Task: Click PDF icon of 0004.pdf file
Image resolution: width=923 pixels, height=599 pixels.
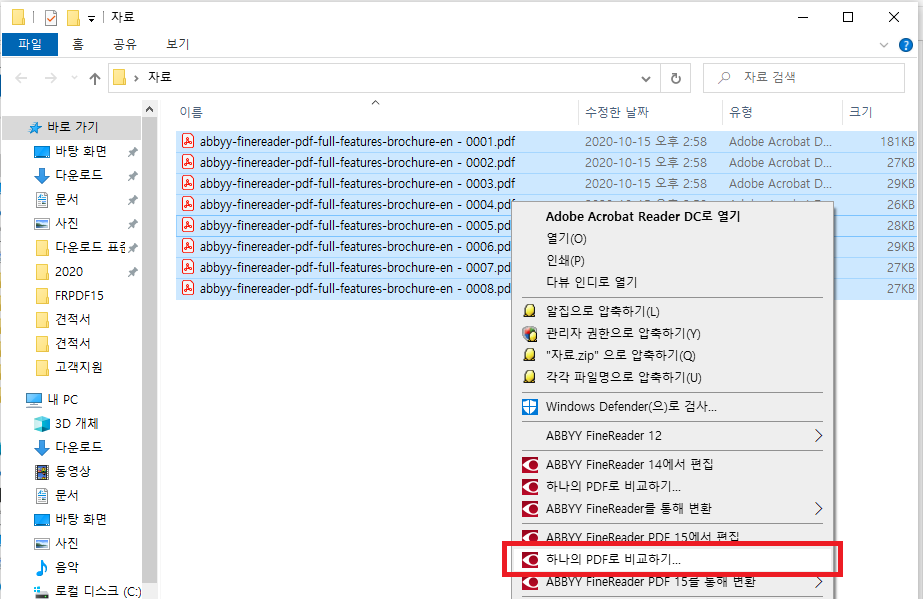Action: click(x=188, y=204)
